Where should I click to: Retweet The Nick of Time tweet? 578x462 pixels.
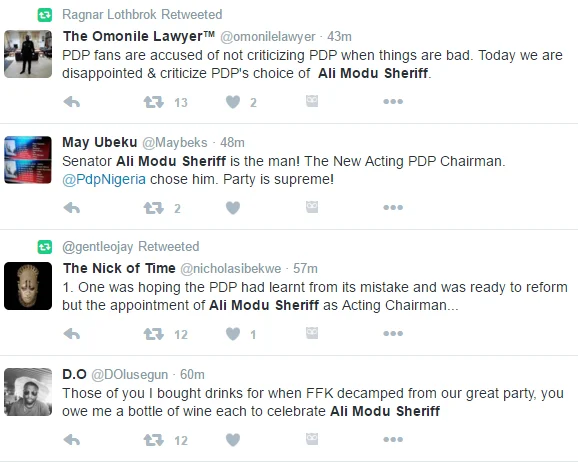click(153, 334)
